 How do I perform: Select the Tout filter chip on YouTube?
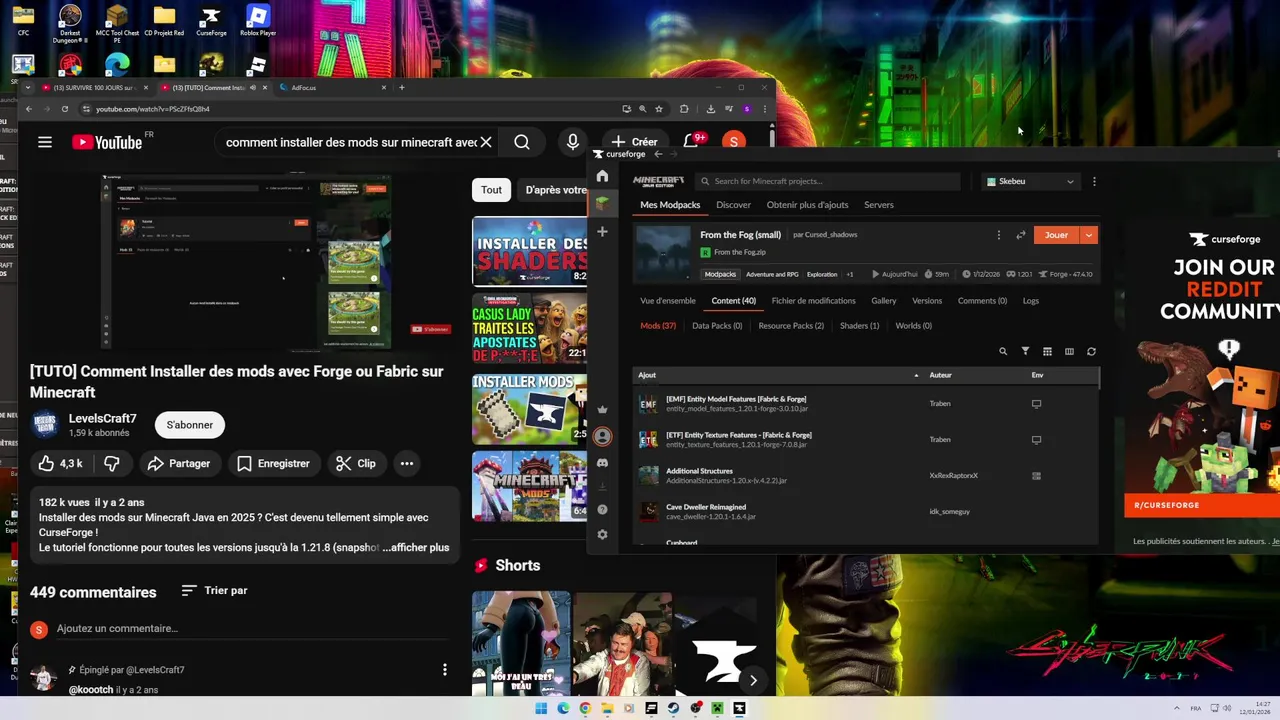(491, 190)
